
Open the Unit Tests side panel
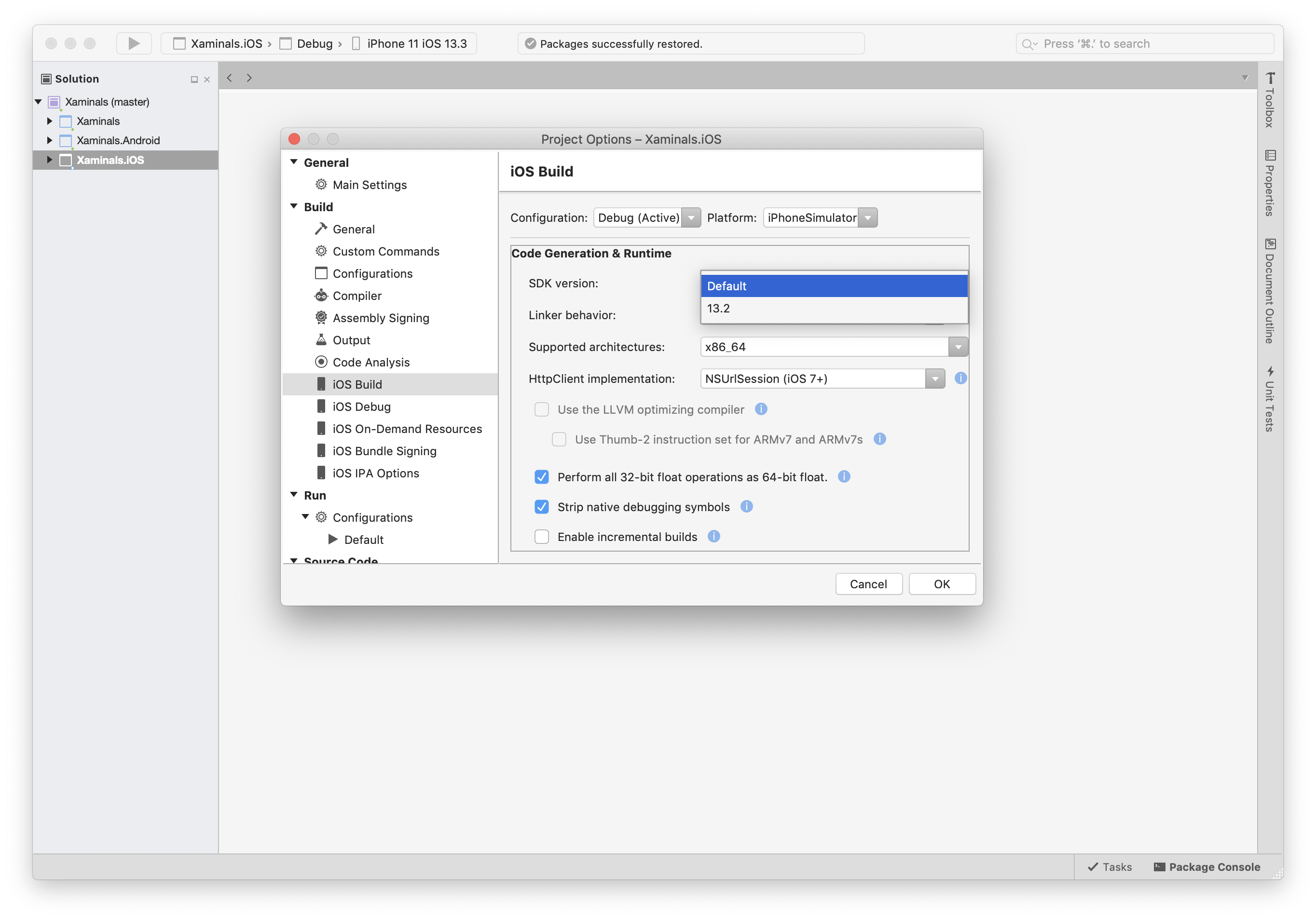(x=1270, y=399)
